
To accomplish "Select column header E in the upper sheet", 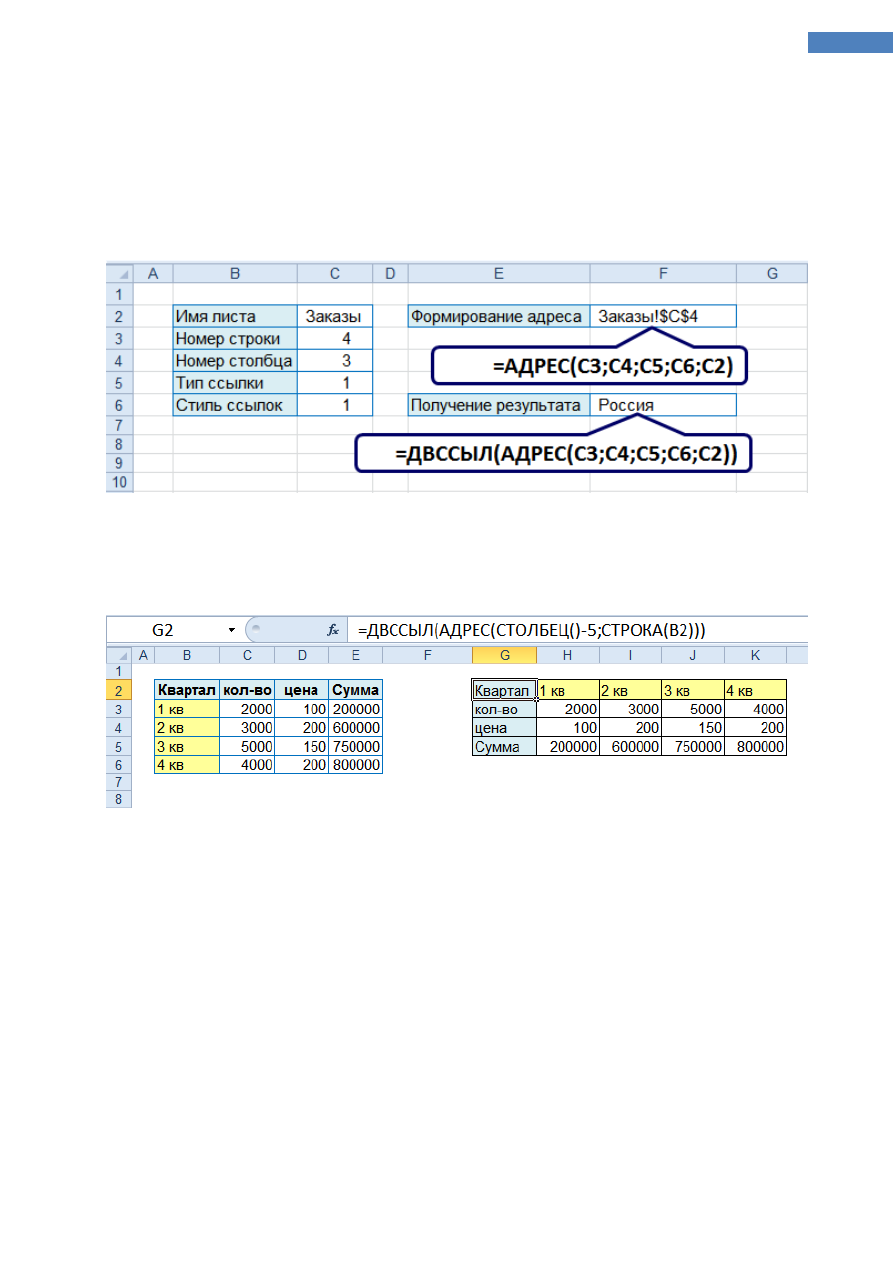I will click(x=498, y=272).
